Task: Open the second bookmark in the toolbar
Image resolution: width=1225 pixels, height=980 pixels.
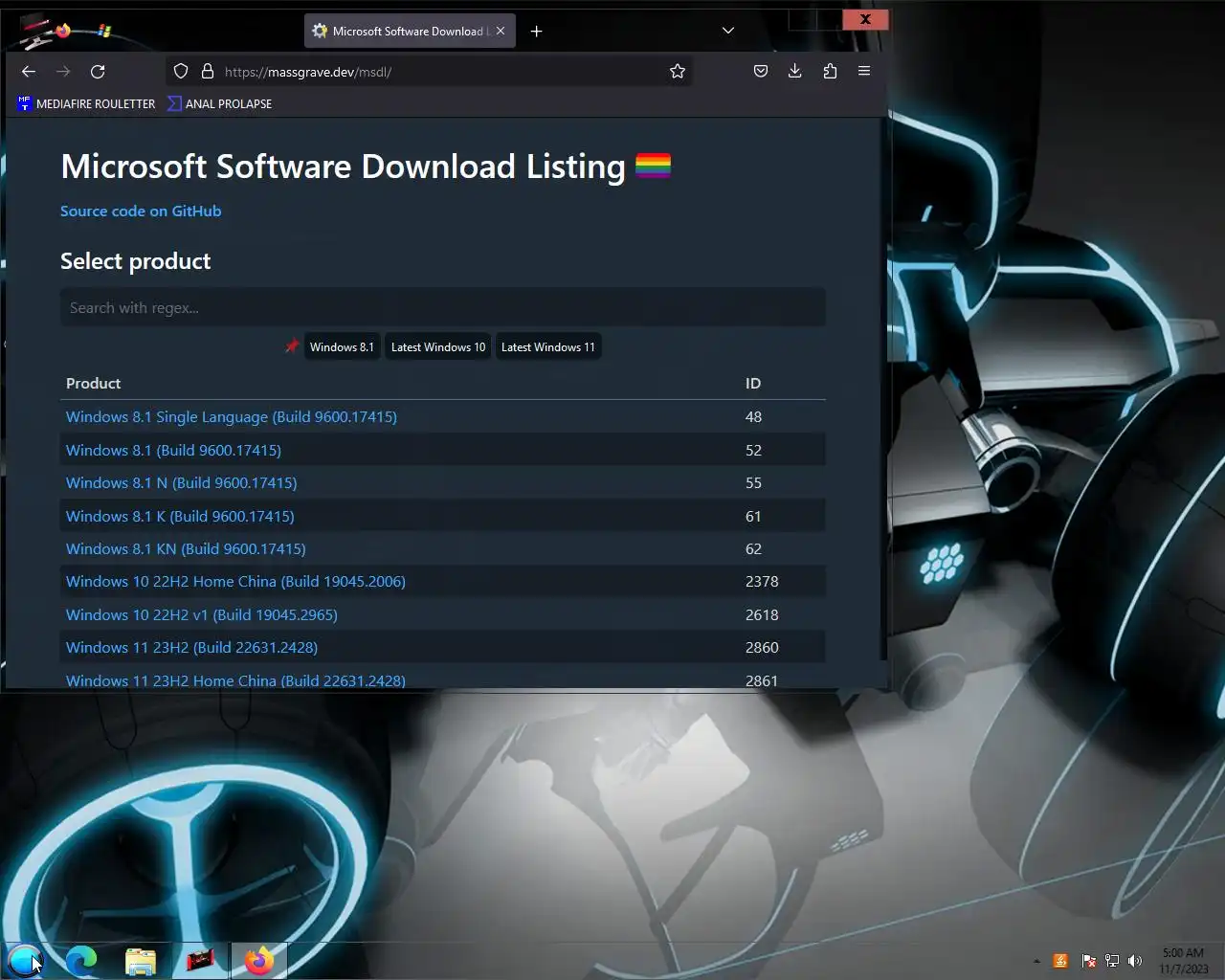Action: coord(219,103)
